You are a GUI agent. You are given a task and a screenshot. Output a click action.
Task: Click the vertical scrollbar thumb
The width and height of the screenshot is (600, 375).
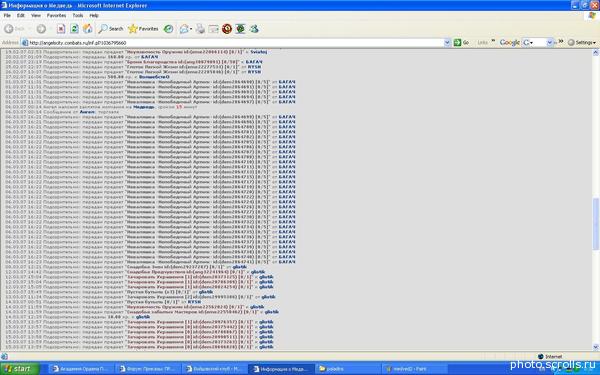[596, 224]
